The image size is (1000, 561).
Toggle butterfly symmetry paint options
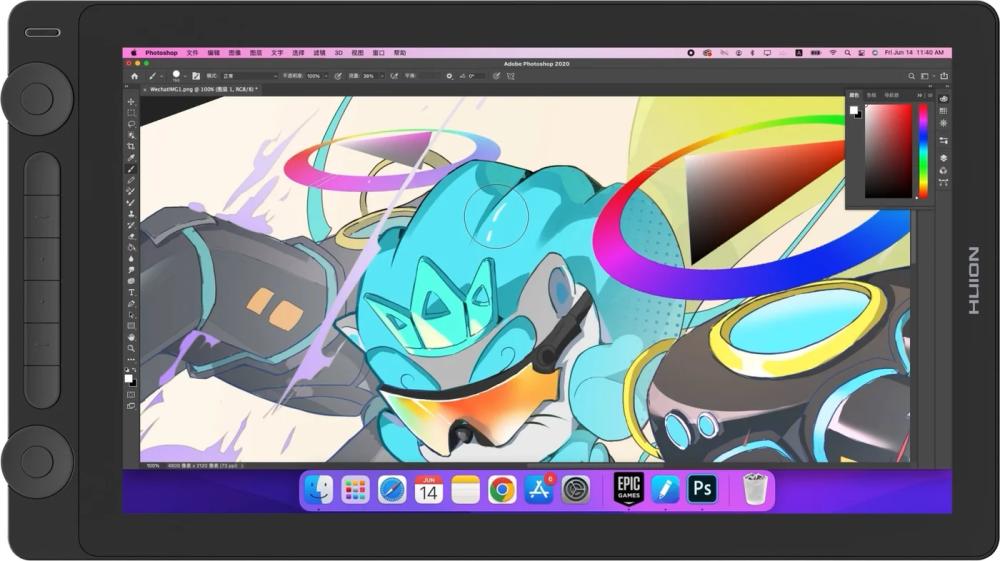click(x=510, y=76)
